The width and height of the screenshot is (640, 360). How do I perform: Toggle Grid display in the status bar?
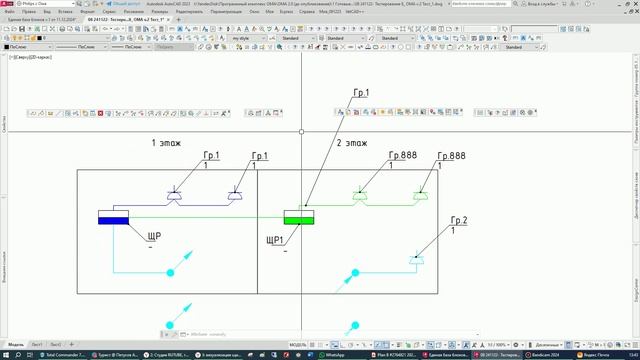click(x=312, y=345)
